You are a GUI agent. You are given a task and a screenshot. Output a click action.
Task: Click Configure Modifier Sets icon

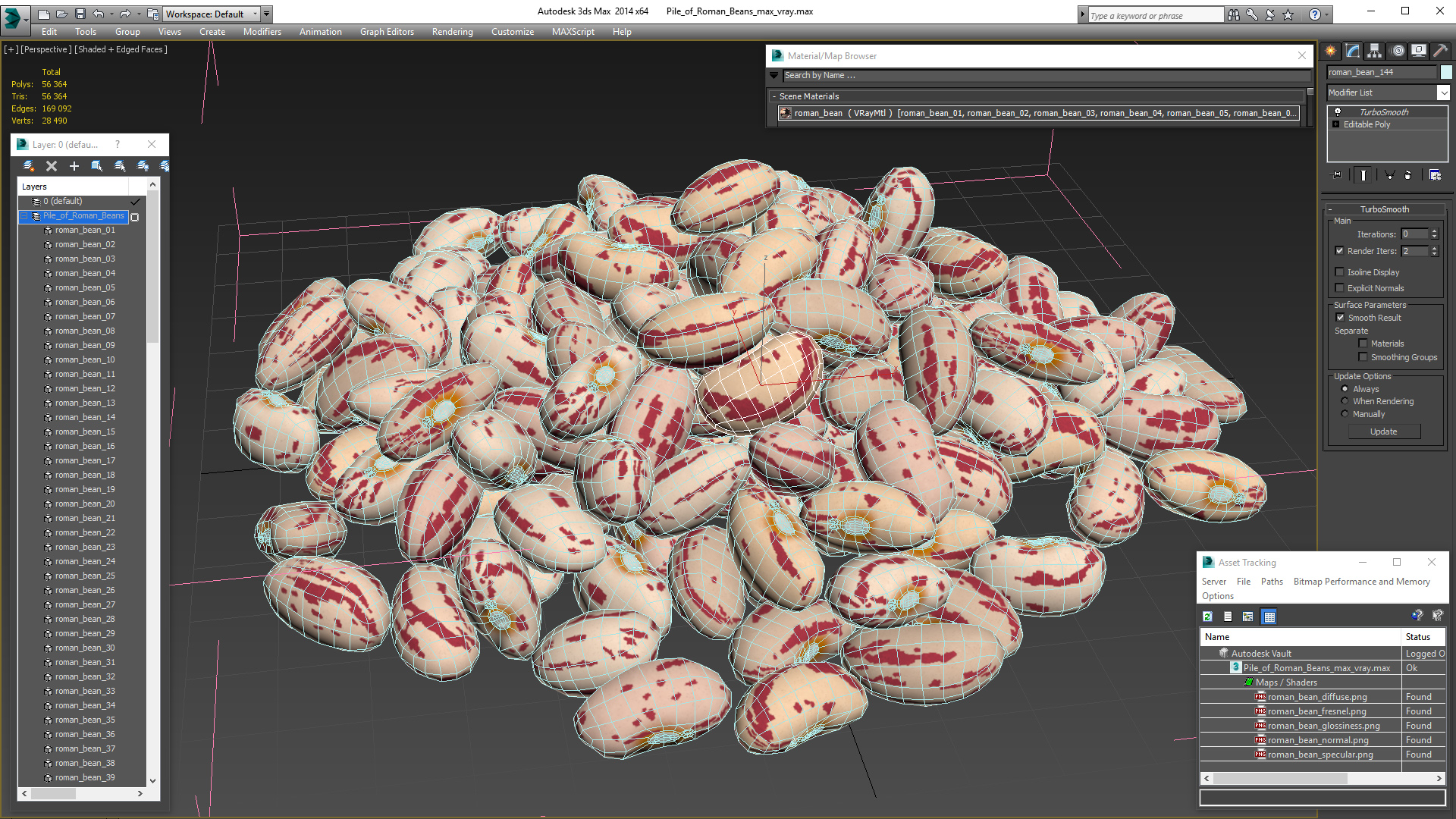[1435, 175]
